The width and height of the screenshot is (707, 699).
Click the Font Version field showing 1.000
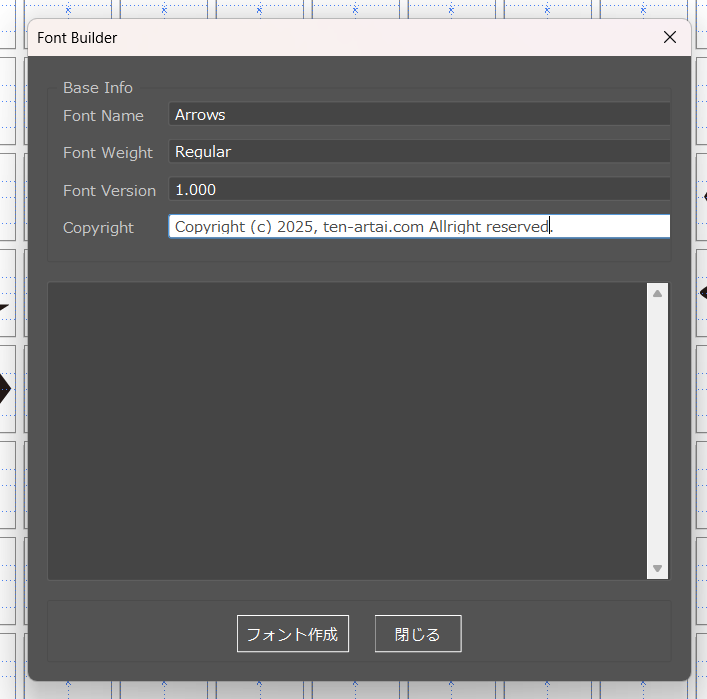tap(419, 189)
